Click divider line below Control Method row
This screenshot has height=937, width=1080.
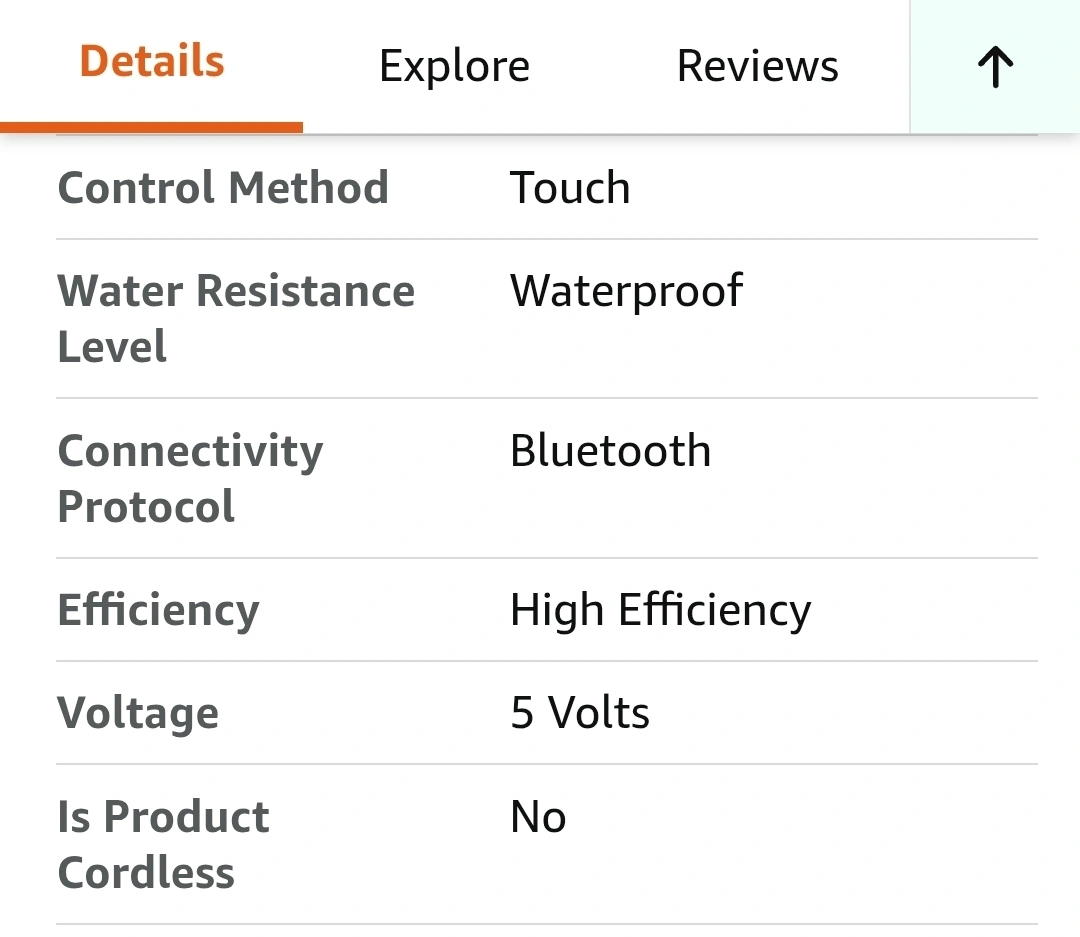point(546,239)
